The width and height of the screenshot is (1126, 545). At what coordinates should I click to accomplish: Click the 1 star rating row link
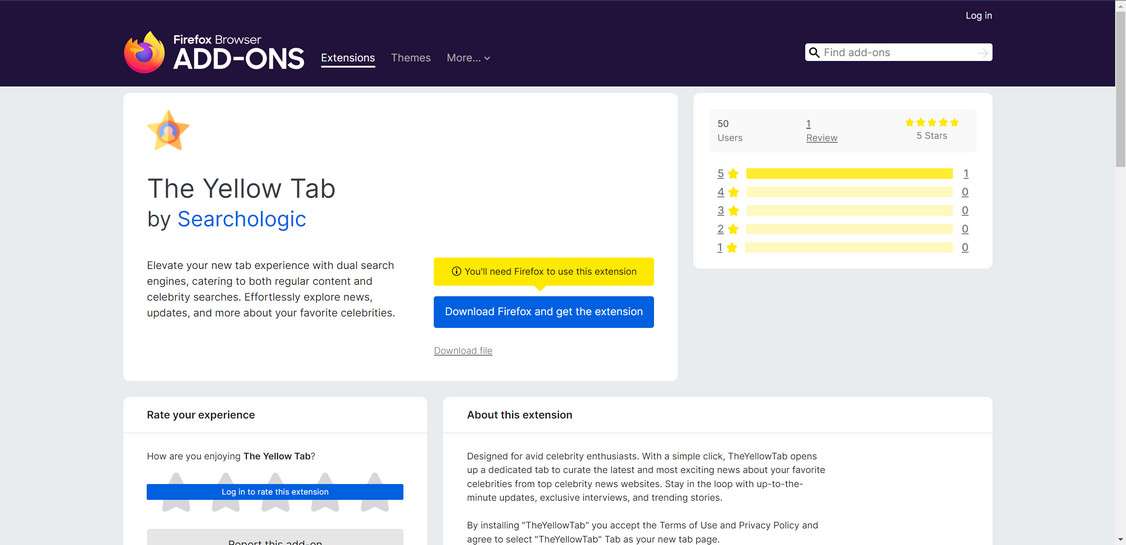coord(727,248)
